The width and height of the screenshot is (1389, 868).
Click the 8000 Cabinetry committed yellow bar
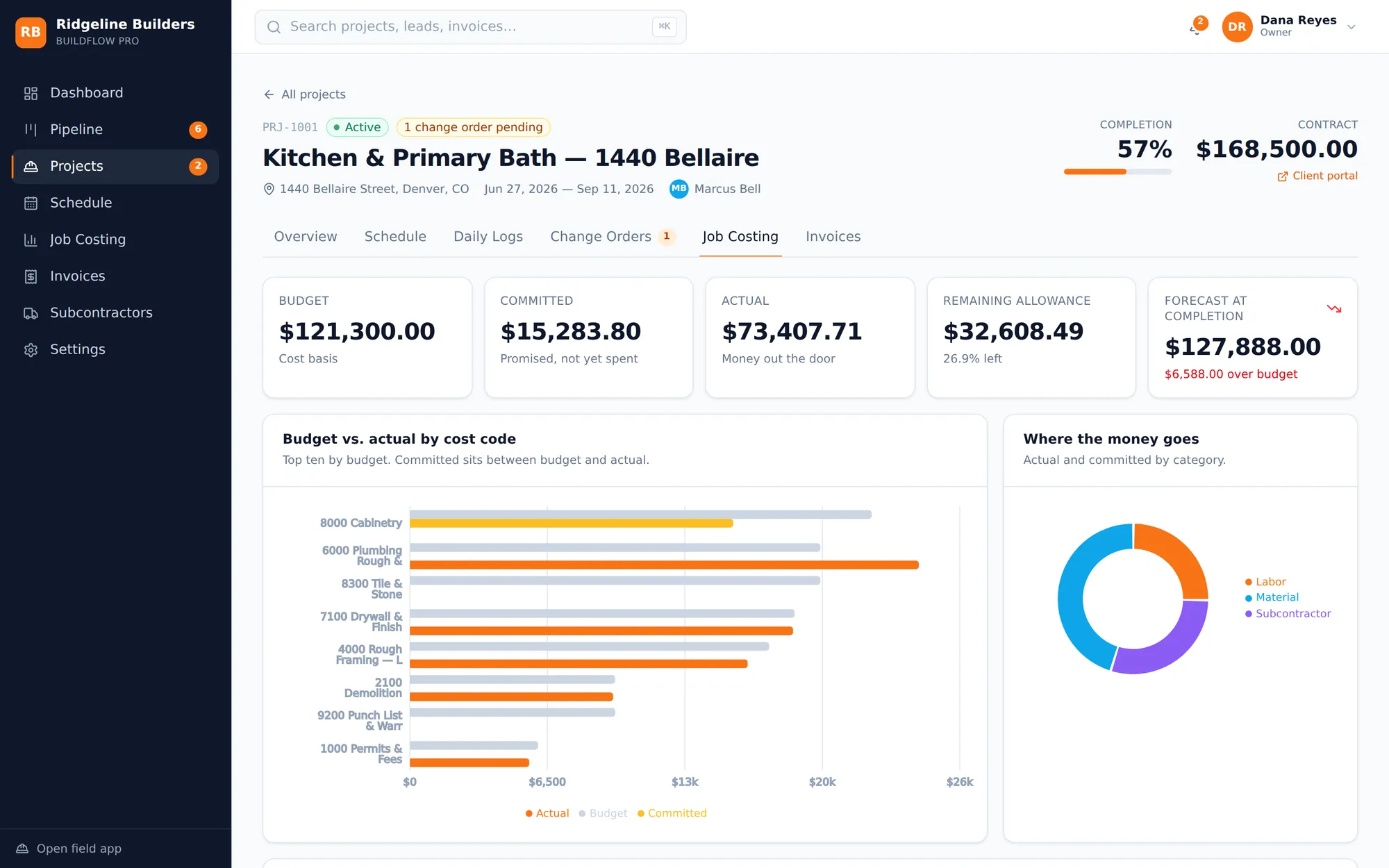[572, 524]
